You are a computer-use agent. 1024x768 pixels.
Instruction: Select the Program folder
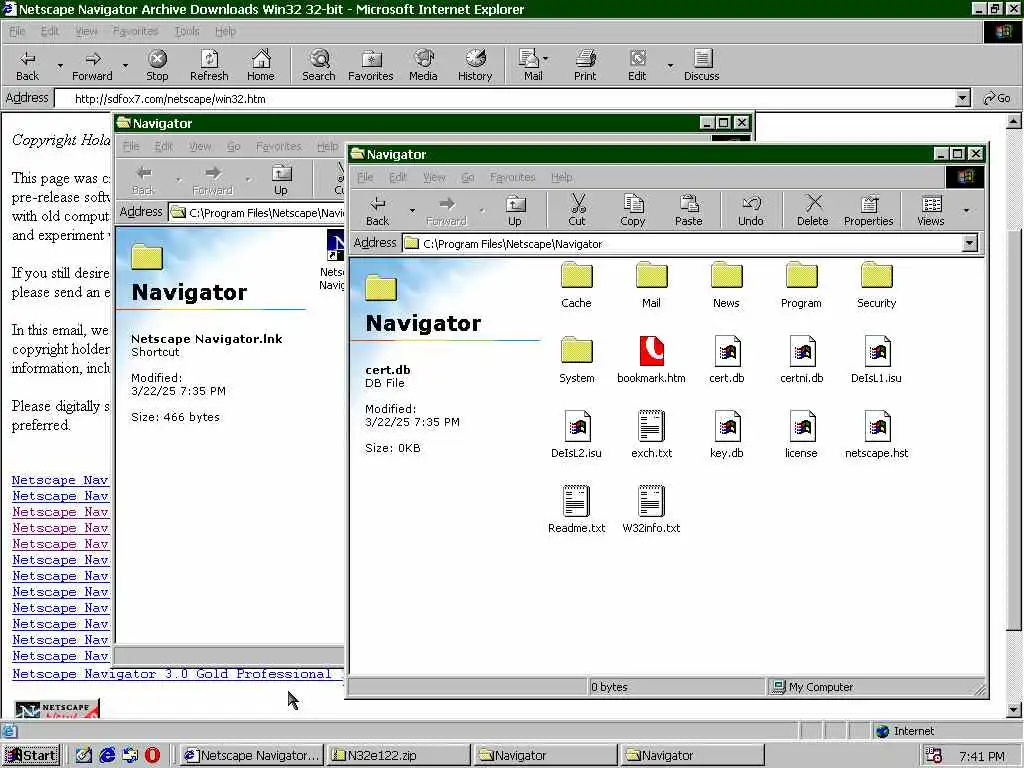point(801,285)
